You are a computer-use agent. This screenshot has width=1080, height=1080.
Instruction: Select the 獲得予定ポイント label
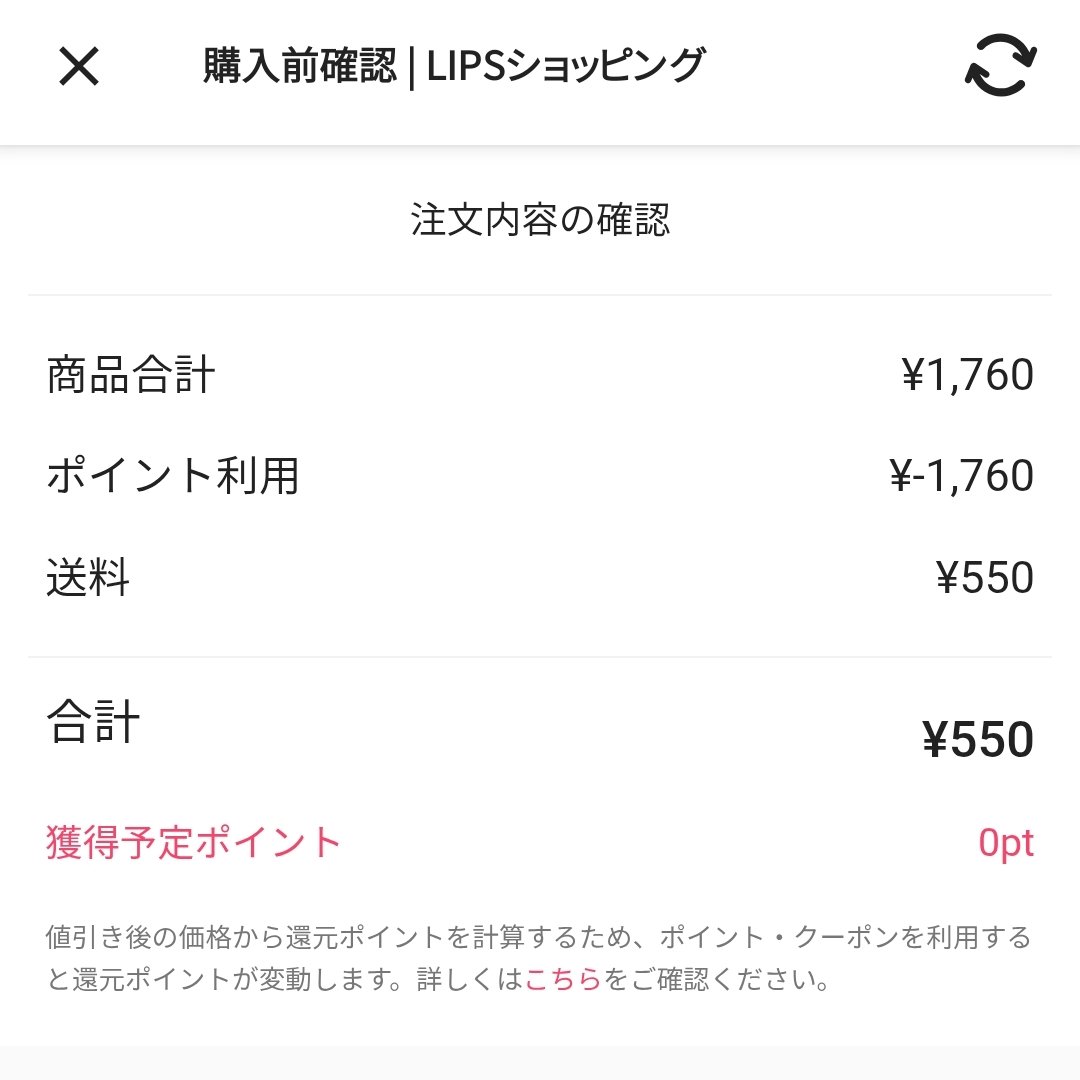pyautogui.click(x=190, y=842)
